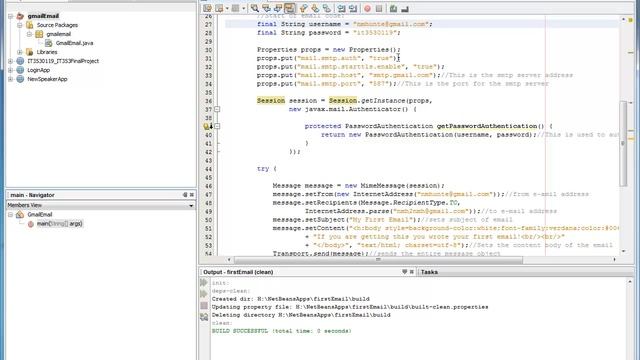
Task: Open the GmailEmail.java file in the tree
Action: point(74,43)
